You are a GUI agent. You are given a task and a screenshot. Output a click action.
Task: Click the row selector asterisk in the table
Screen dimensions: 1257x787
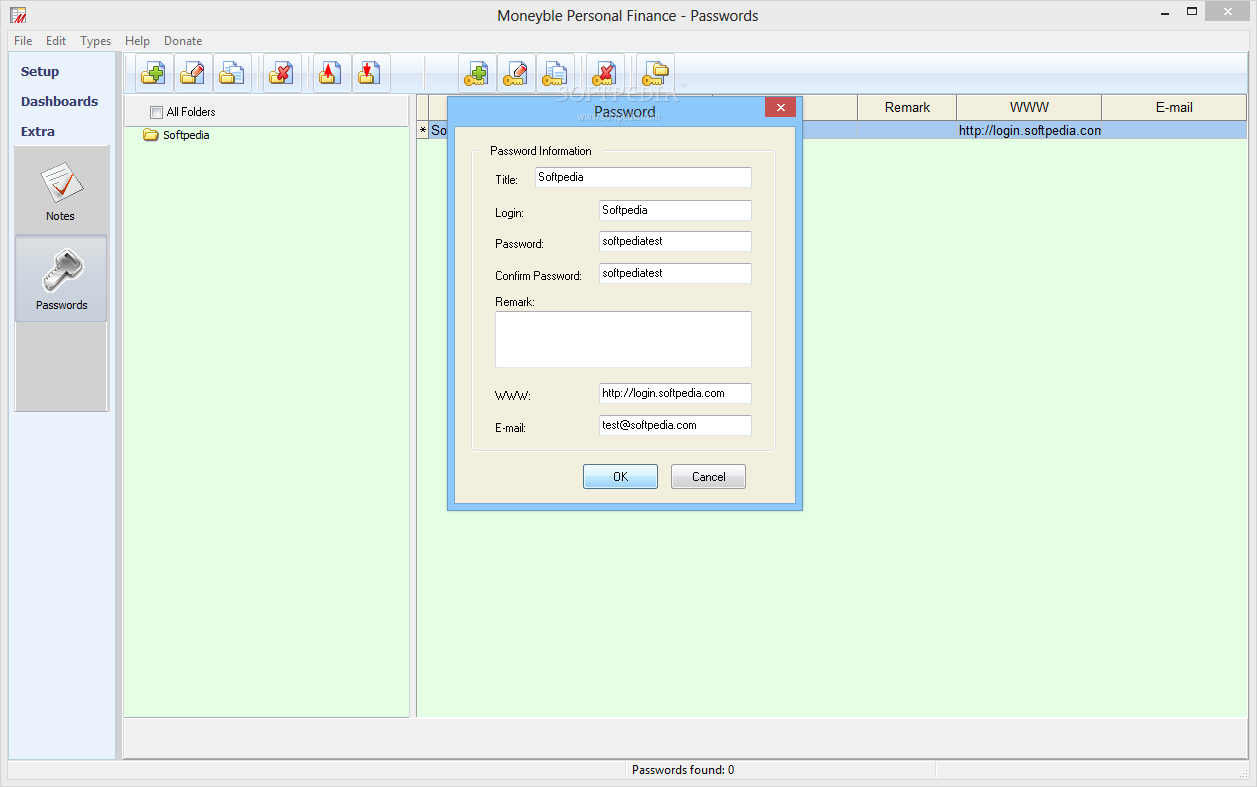[x=423, y=131]
